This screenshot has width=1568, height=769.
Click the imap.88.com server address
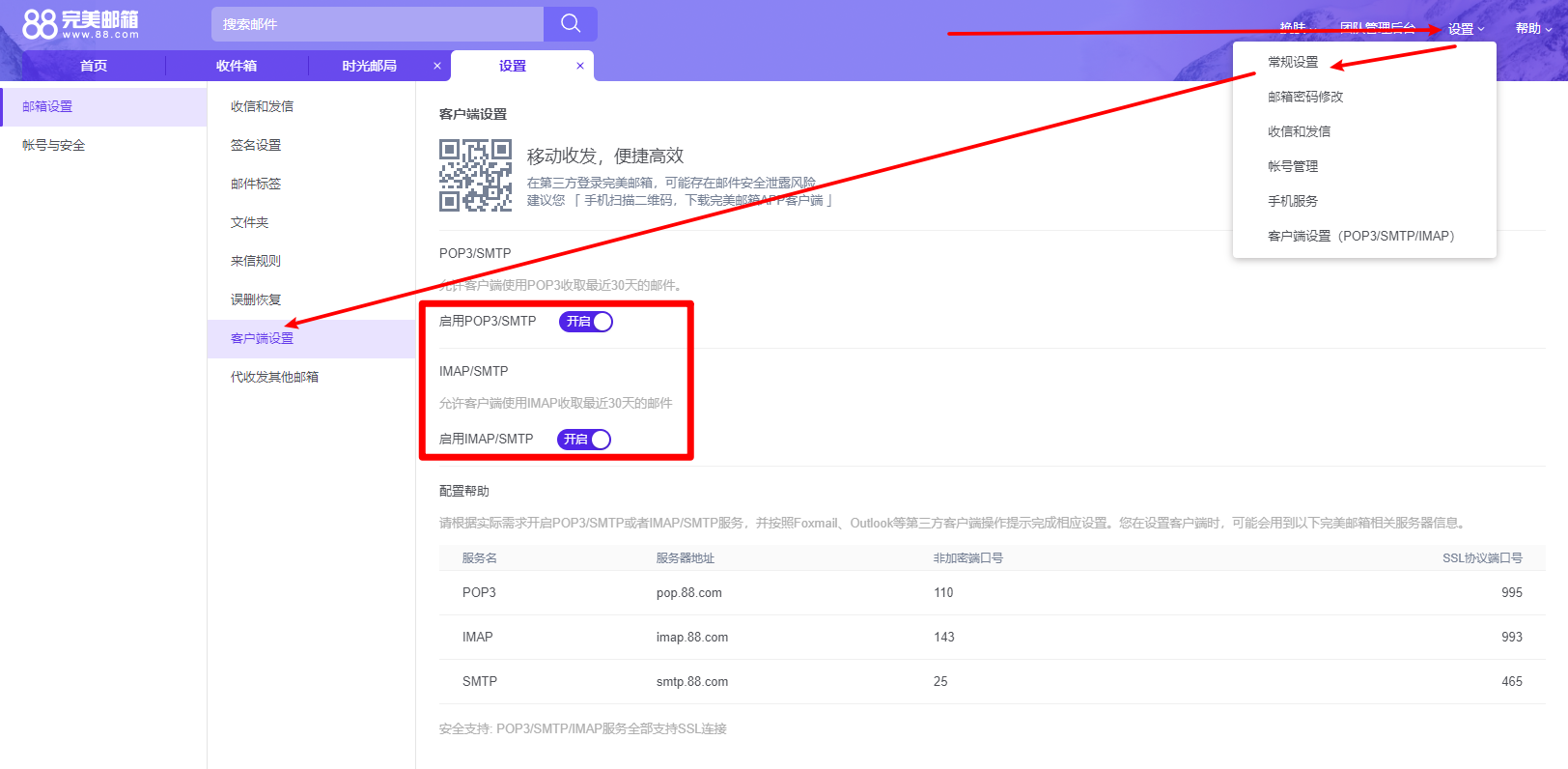pyautogui.click(x=692, y=638)
